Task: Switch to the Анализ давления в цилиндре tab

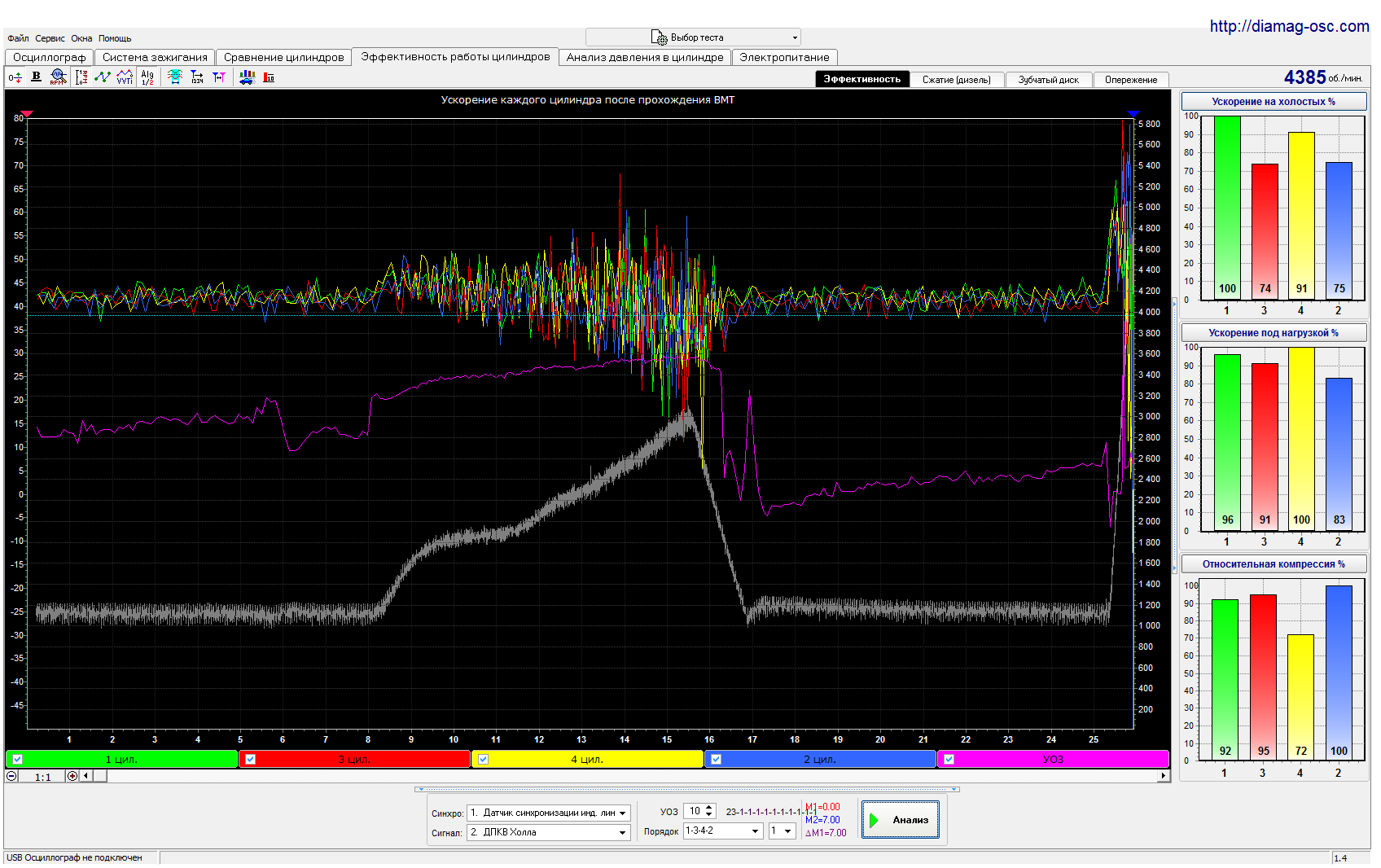Action: coord(645,57)
